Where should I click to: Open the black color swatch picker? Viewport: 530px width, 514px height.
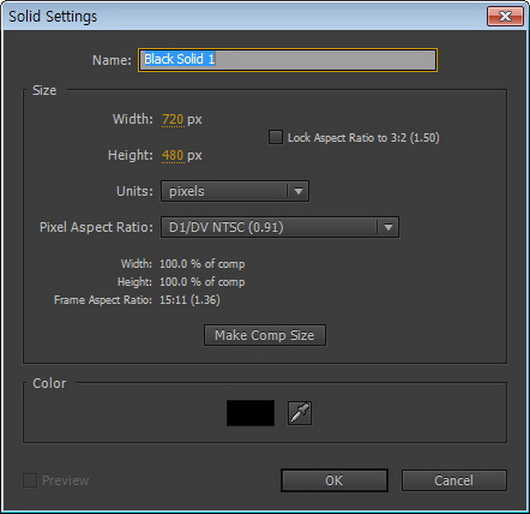coord(250,413)
